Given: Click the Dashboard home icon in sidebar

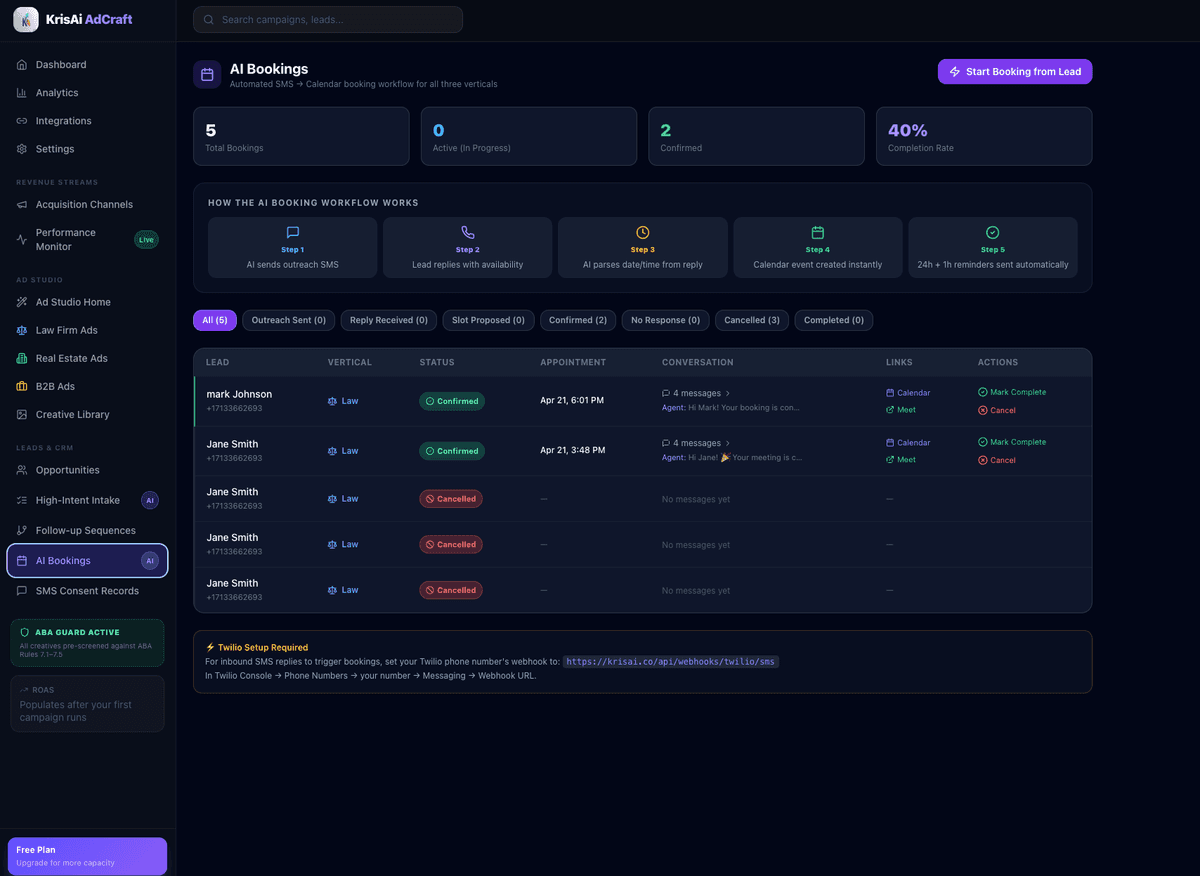Looking at the screenshot, I should (x=22, y=65).
